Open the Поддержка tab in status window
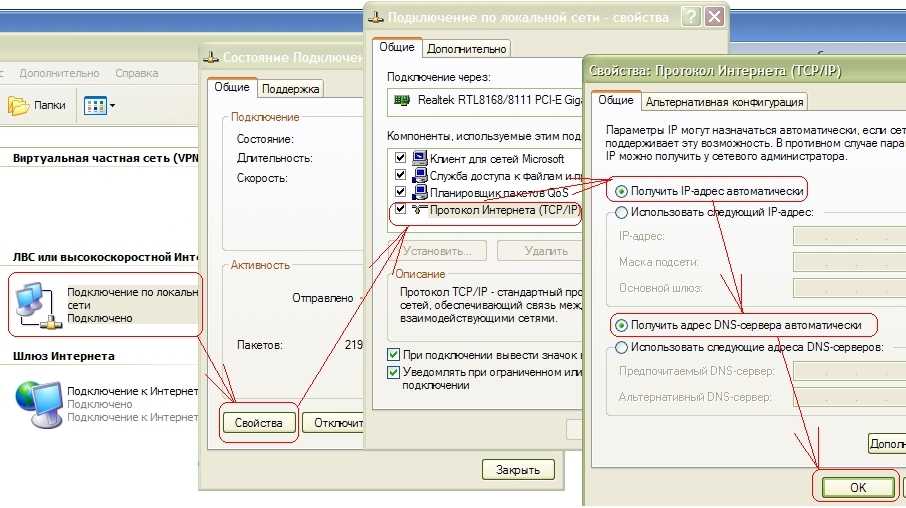 (x=291, y=89)
